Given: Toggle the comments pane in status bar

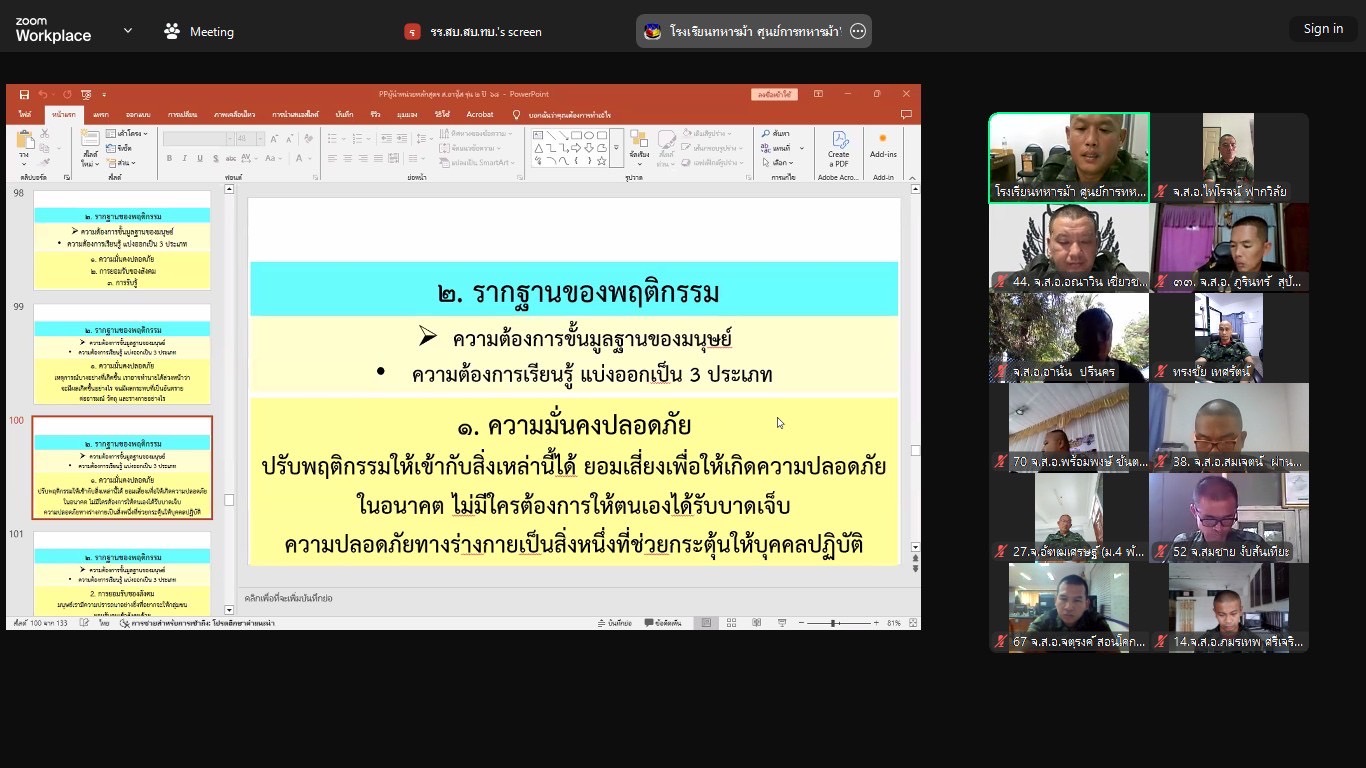Looking at the screenshot, I should click(664, 623).
